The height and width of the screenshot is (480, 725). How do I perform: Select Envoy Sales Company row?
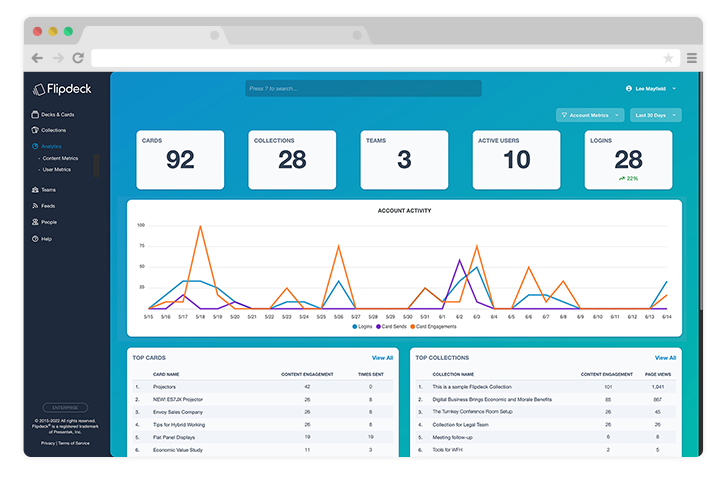point(263,412)
